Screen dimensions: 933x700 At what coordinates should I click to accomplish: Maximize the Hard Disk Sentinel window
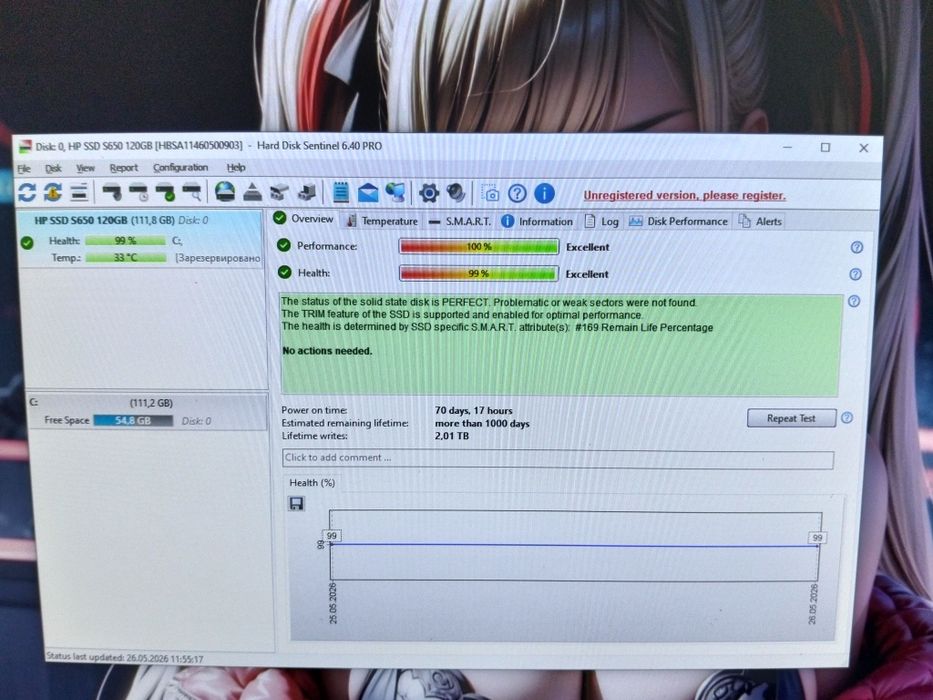pyautogui.click(x=825, y=147)
